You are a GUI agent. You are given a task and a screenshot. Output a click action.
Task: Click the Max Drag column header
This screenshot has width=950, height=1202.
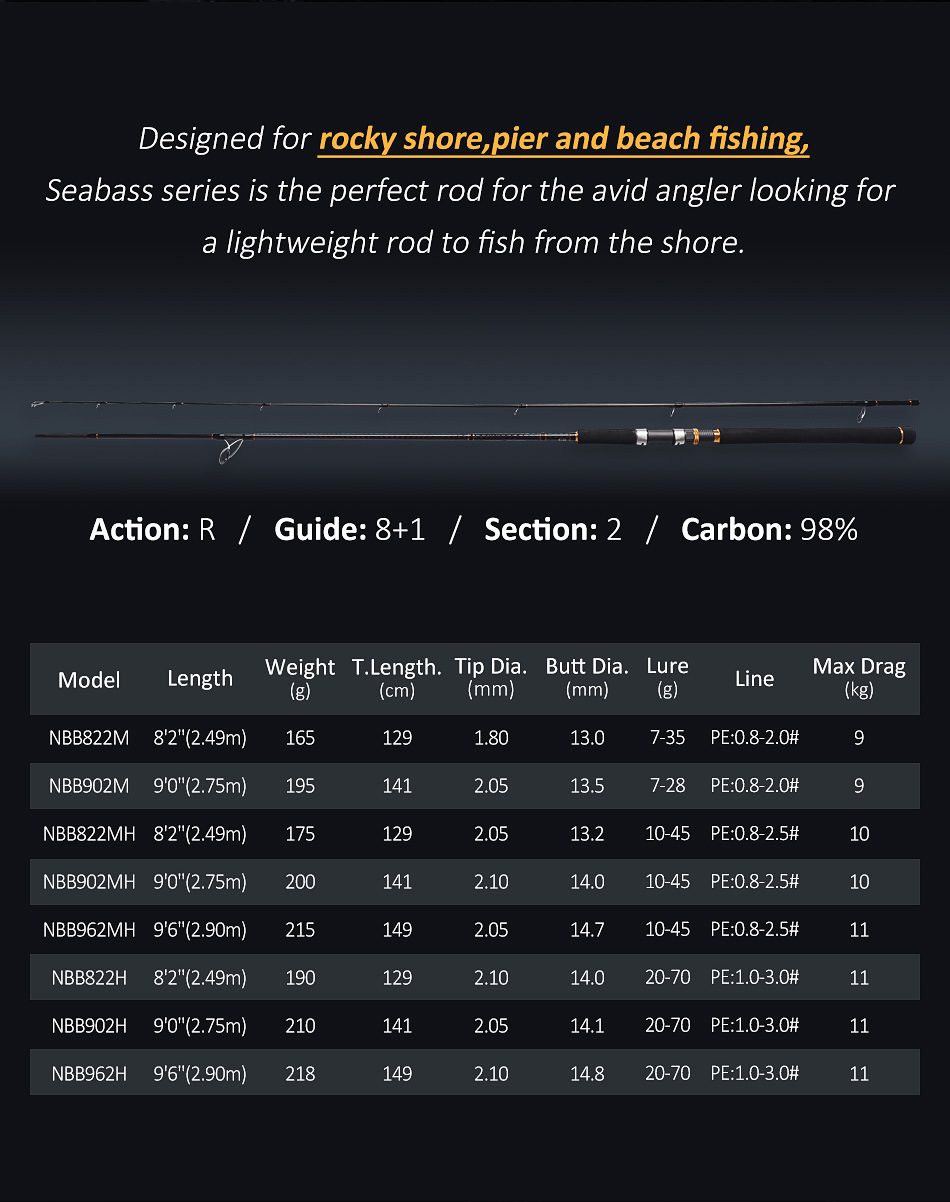click(x=859, y=677)
